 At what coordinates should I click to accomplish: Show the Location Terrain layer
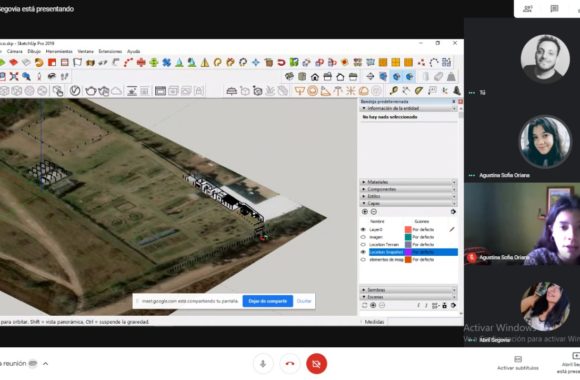coord(363,245)
